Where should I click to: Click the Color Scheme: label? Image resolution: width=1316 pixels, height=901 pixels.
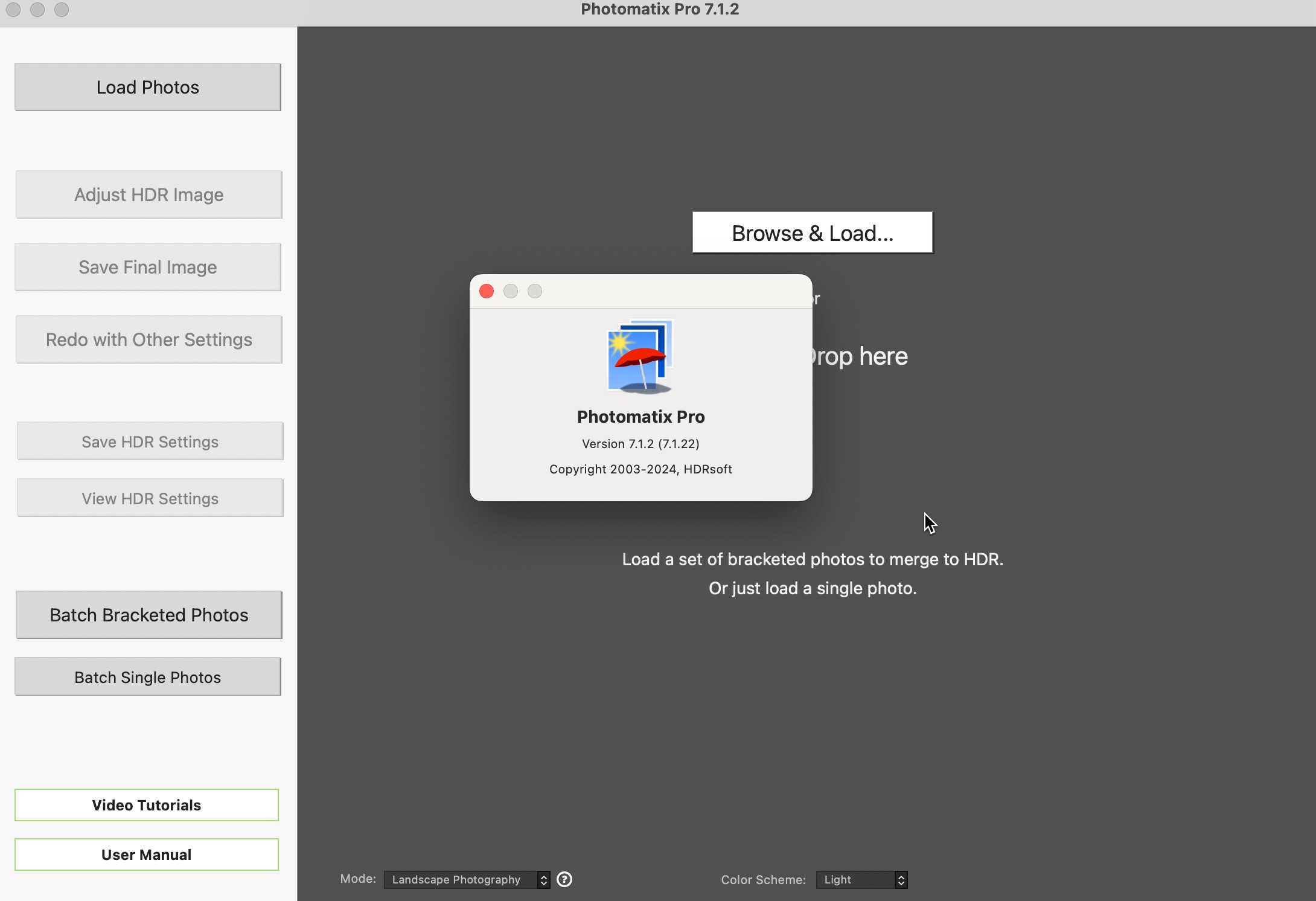pyautogui.click(x=763, y=880)
